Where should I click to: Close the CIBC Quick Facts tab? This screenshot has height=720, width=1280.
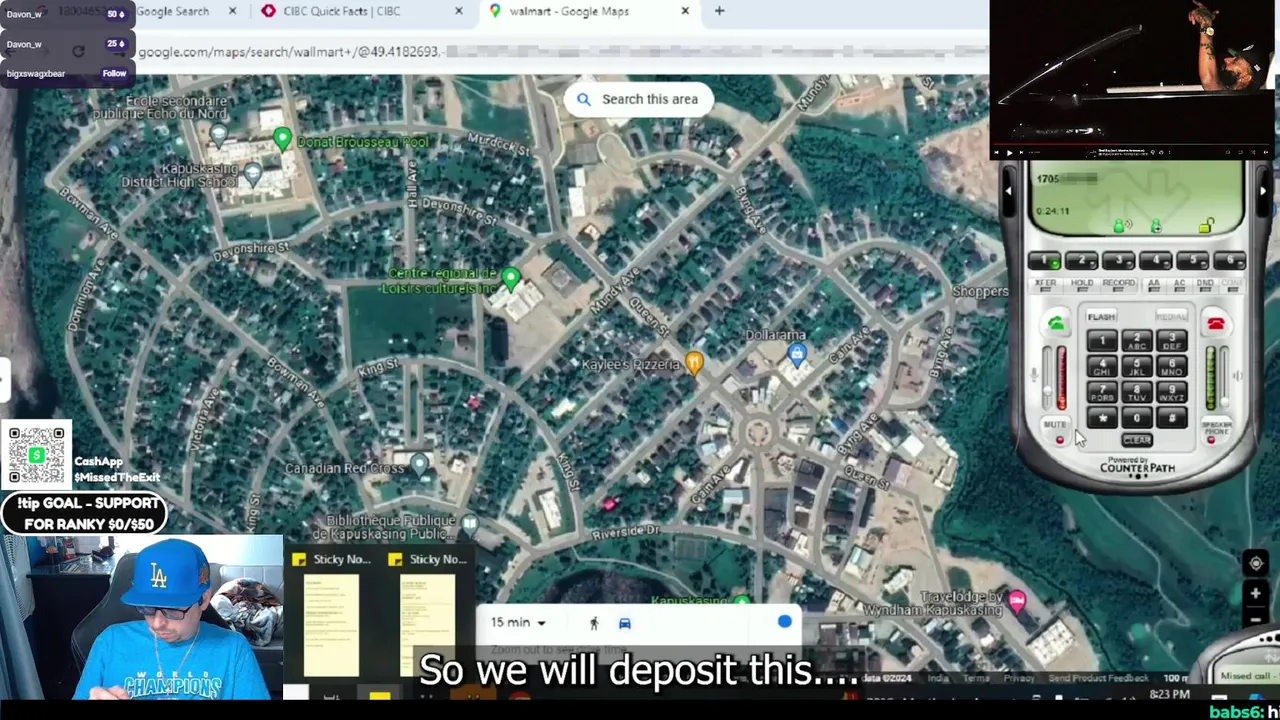pos(459,11)
